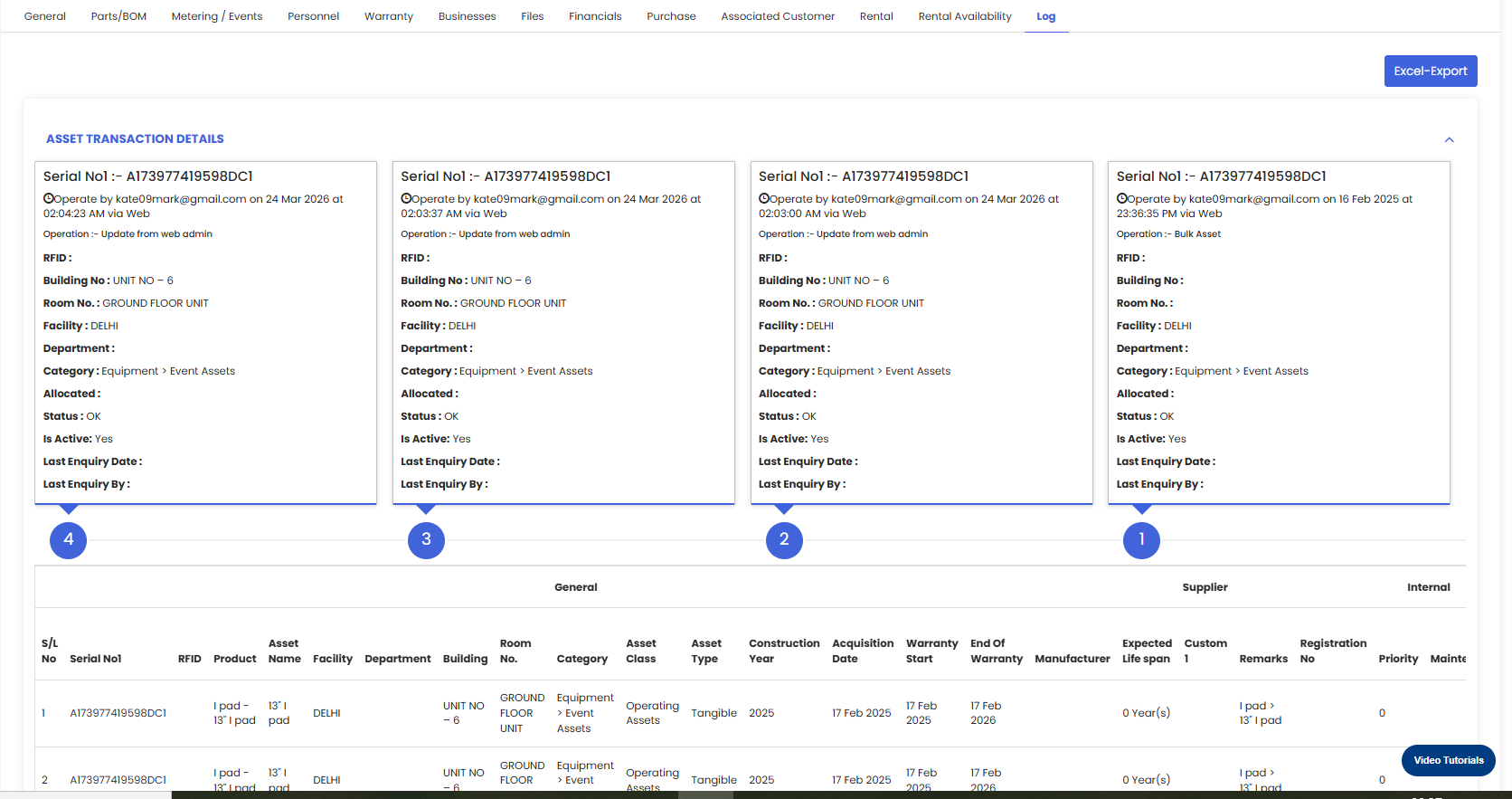The image size is (1512, 799).
Task: Switch to Associated Customer tab
Action: (x=778, y=16)
